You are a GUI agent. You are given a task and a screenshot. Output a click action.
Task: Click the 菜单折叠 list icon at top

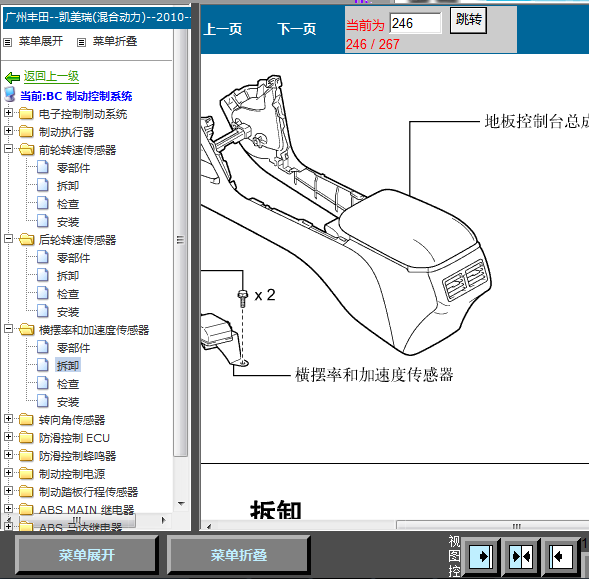pyautogui.click(x=81, y=42)
